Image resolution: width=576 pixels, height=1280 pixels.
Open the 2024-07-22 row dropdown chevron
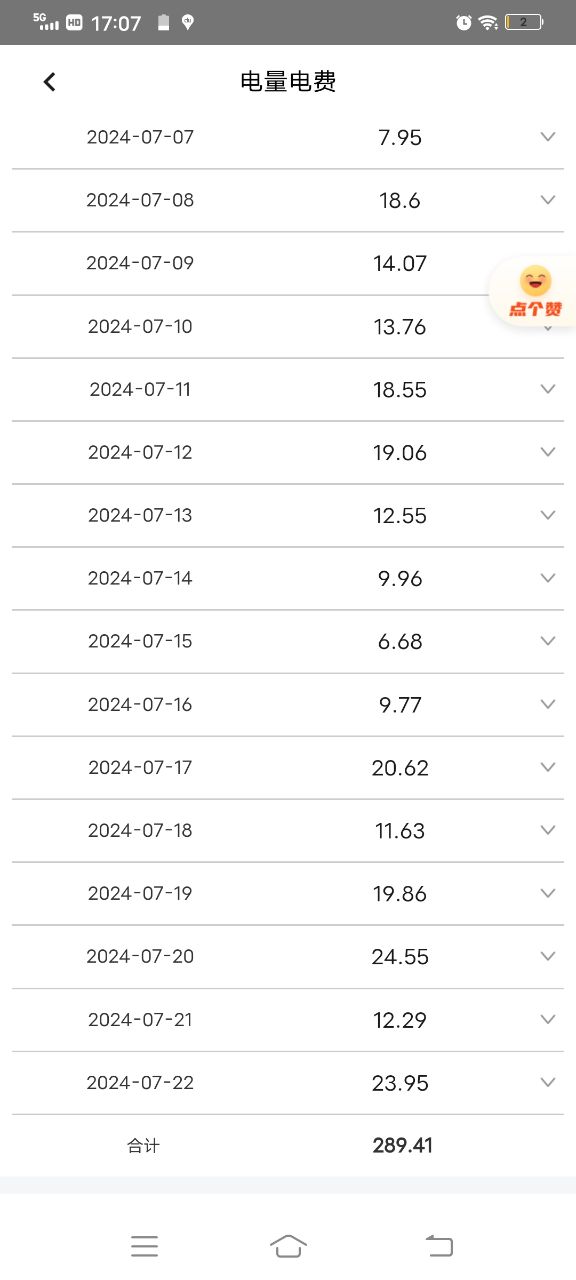pyautogui.click(x=547, y=1082)
